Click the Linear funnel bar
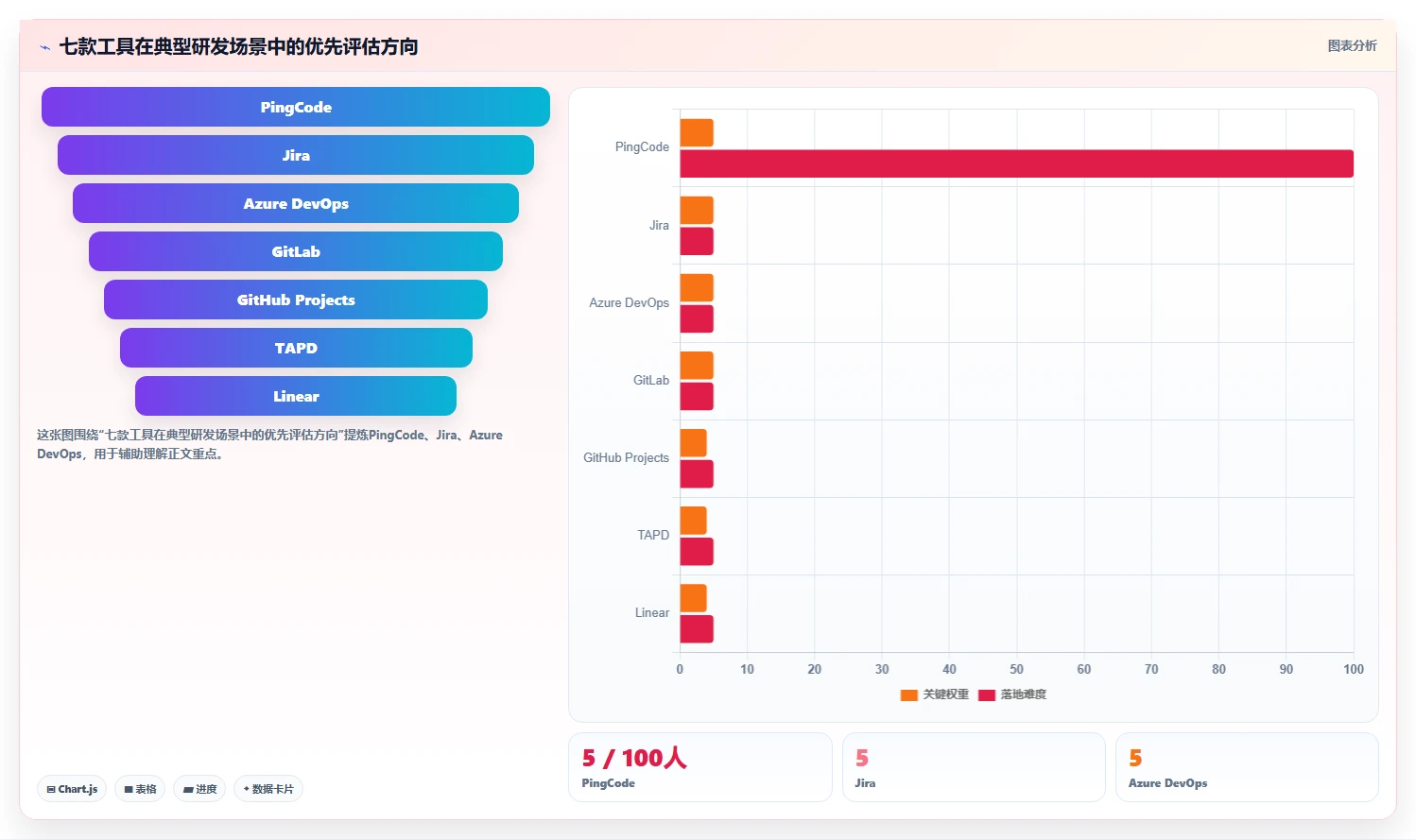 pos(296,396)
